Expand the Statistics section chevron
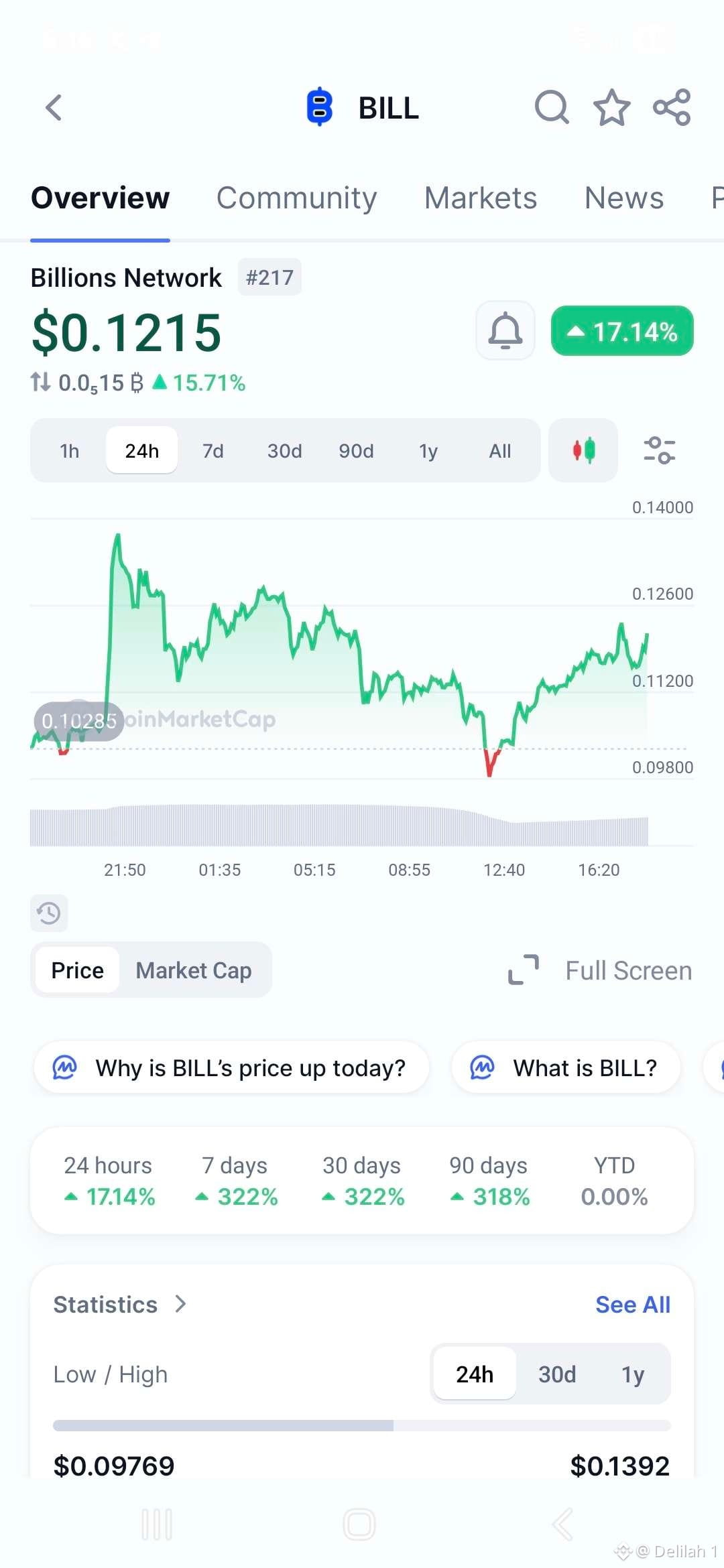Viewport: 724px width, 1568px height. click(x=180, y=1304)
